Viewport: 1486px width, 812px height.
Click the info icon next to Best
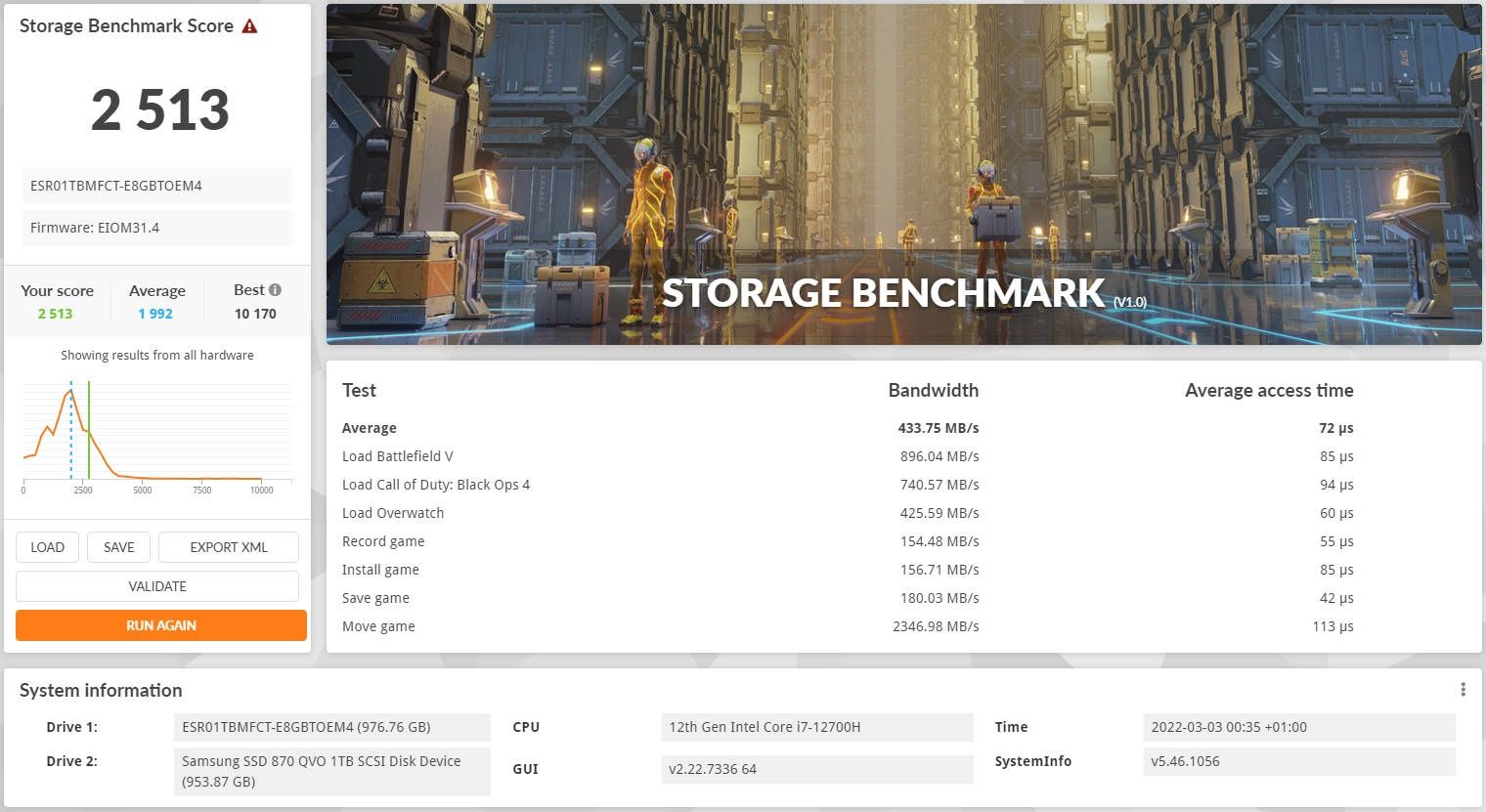point(275,289)
